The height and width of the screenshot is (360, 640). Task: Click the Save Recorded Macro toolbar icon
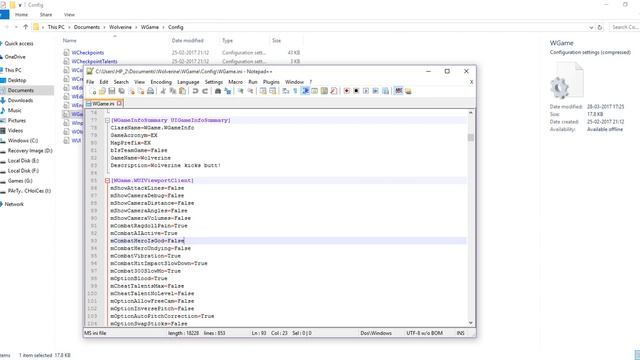pos(385,91)
